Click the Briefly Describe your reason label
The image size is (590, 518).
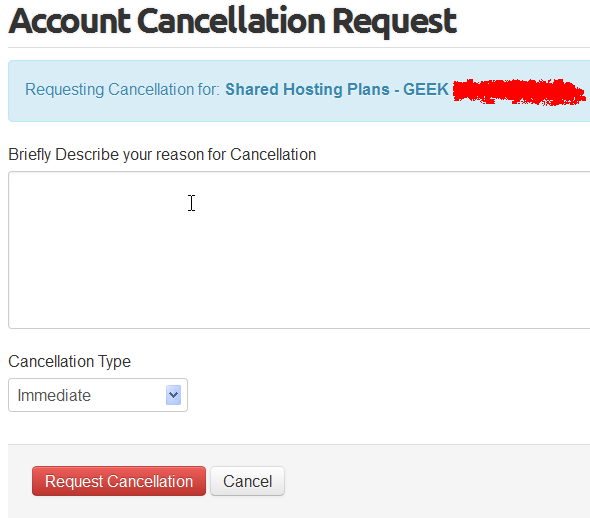[162, 155]
